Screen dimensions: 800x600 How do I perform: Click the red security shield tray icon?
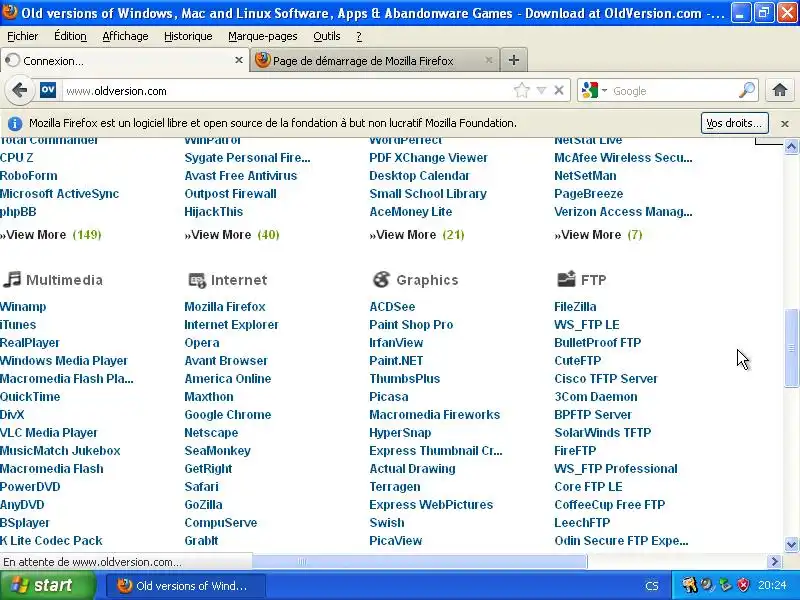pos(743,585)
